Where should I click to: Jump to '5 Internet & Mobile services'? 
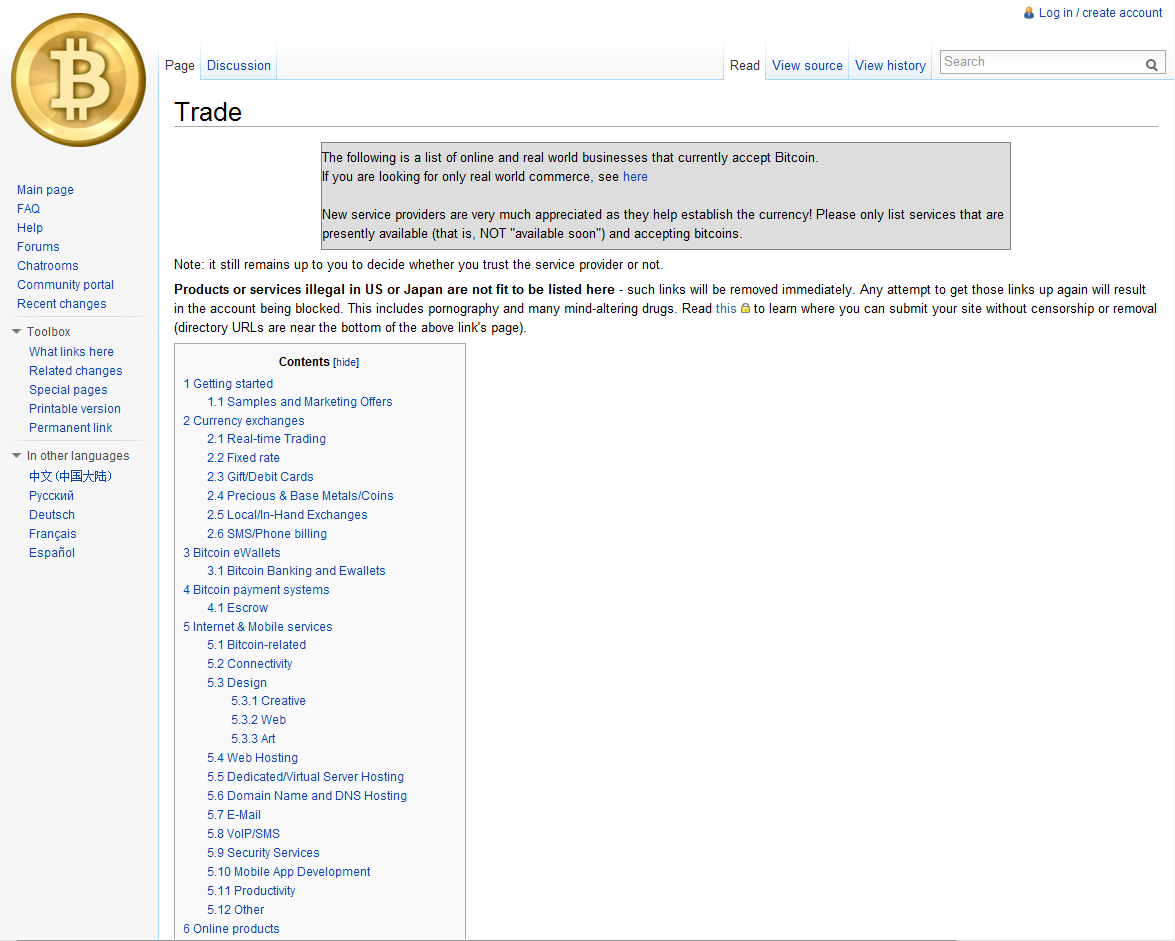coord(258,627)
